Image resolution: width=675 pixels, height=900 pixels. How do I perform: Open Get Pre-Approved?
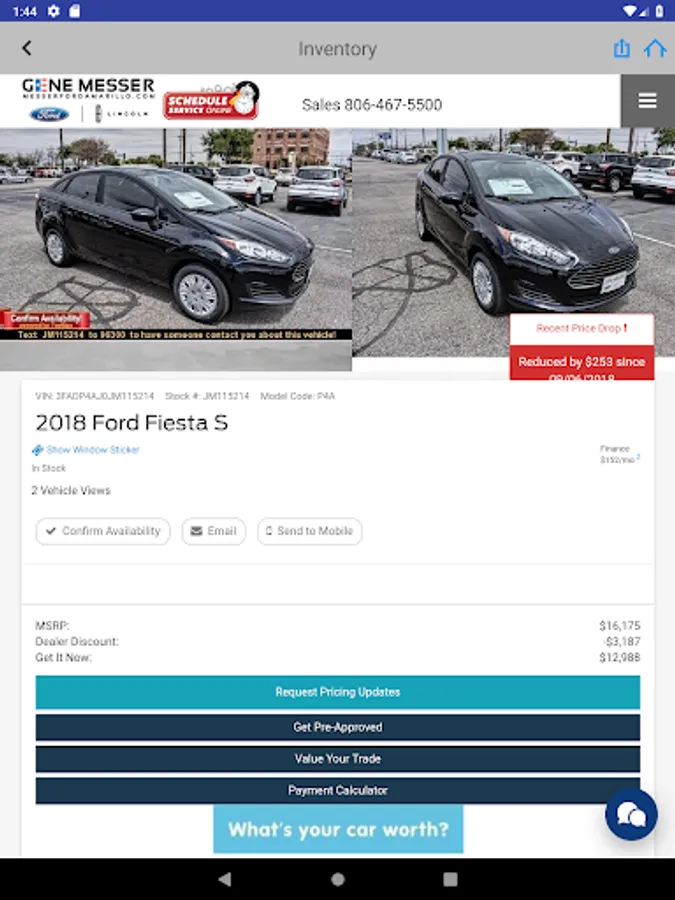(x=338, y=727)
